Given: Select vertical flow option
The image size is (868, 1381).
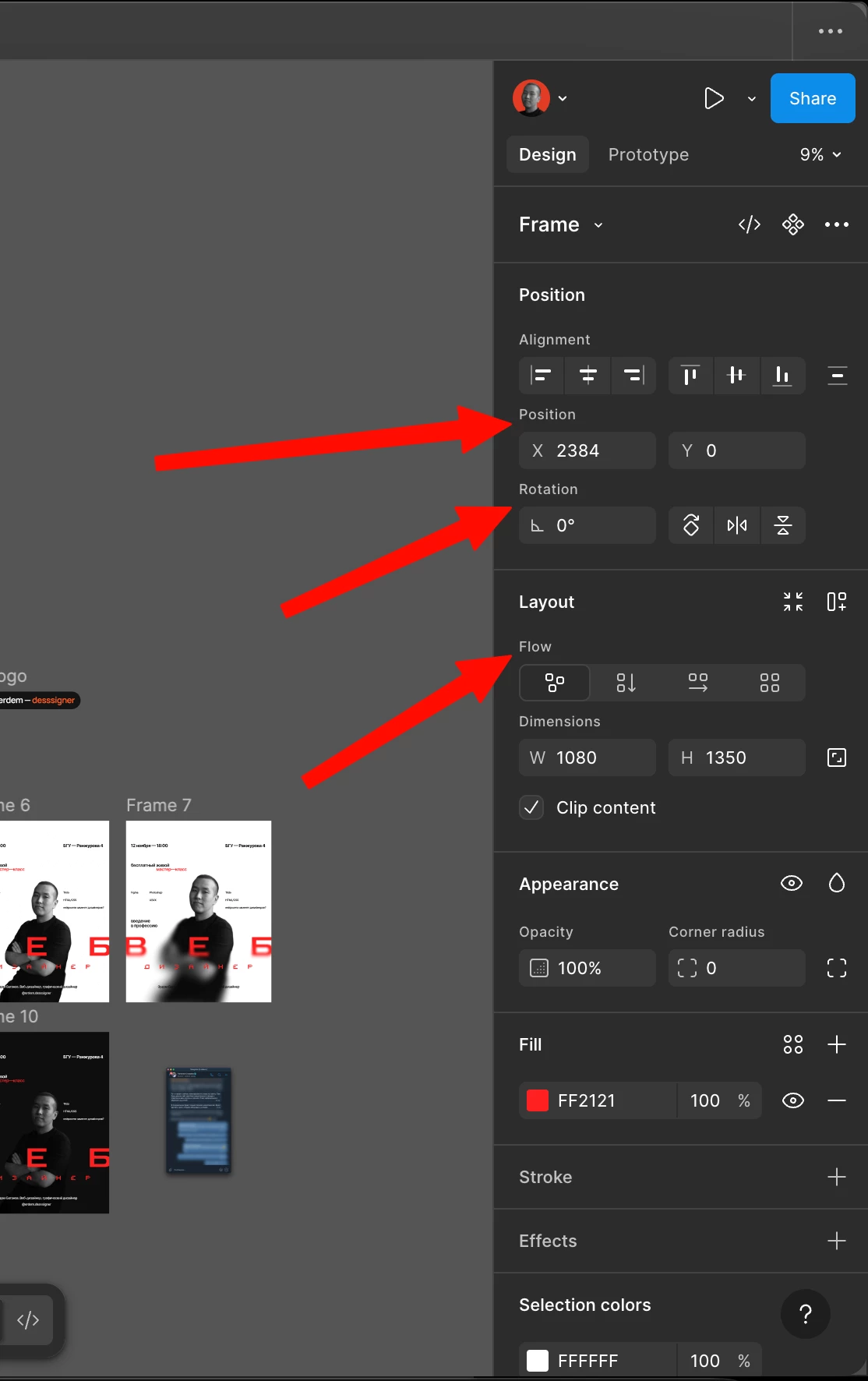Looking at the screenshot, I should point(626,683).
